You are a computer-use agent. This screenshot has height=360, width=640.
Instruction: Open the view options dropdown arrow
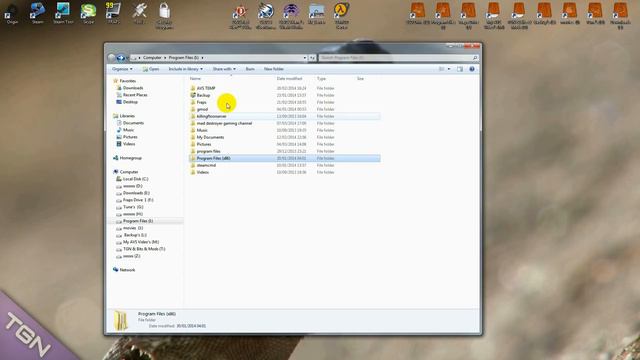tap(449, 69)
